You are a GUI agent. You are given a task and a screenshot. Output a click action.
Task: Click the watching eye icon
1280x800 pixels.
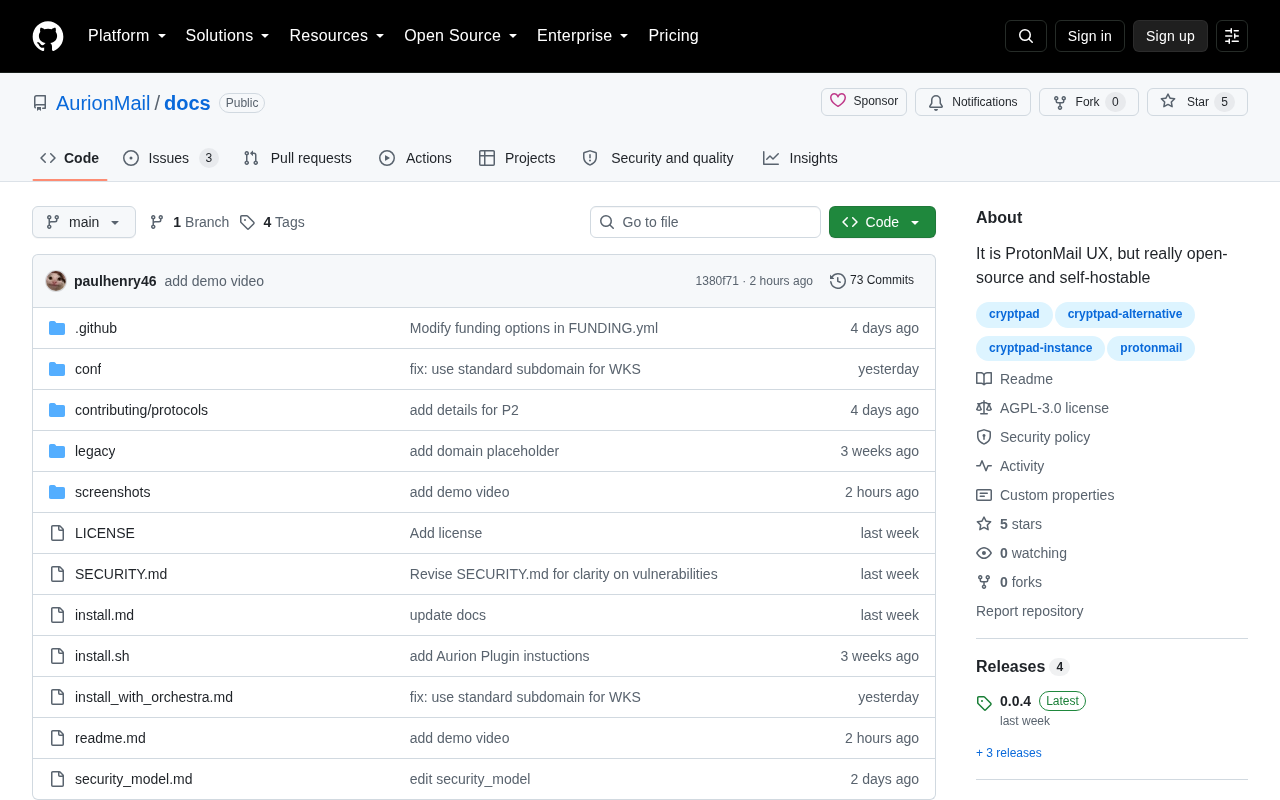(984, 553)
